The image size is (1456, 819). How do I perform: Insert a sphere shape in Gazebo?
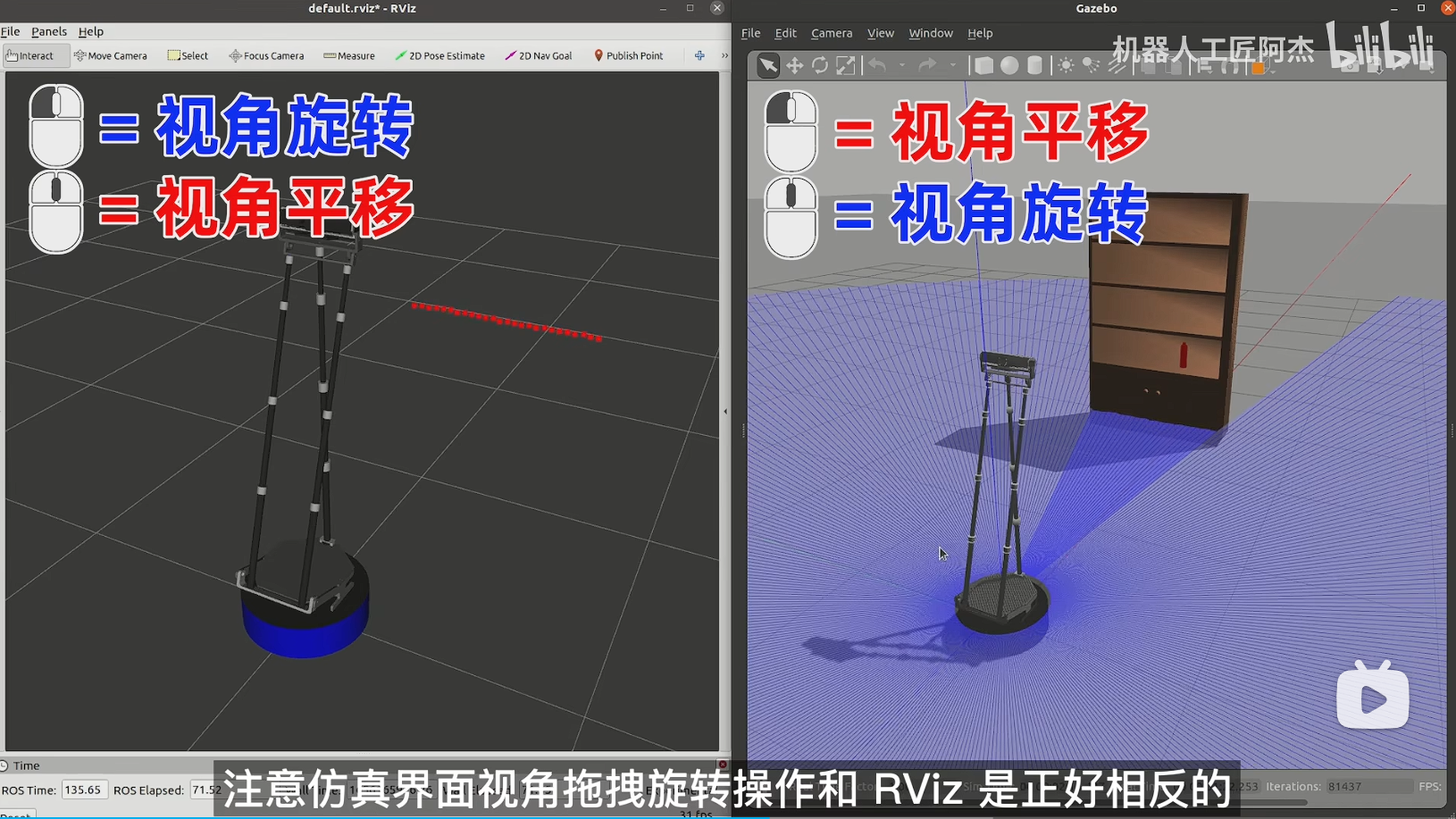[x=1009, y=65]
